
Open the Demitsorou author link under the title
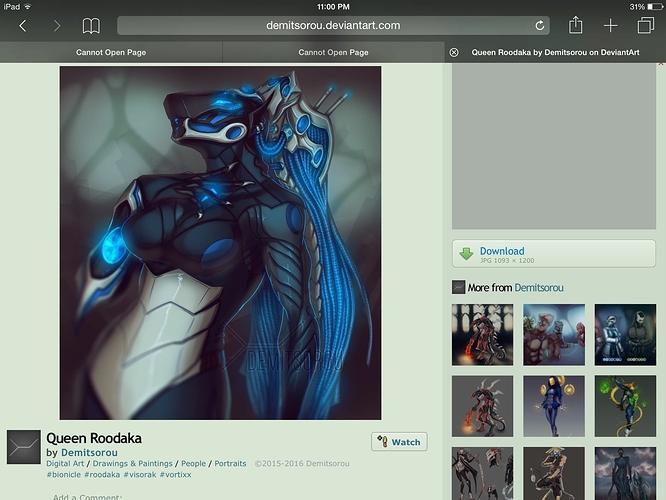[x=89, y=452]
